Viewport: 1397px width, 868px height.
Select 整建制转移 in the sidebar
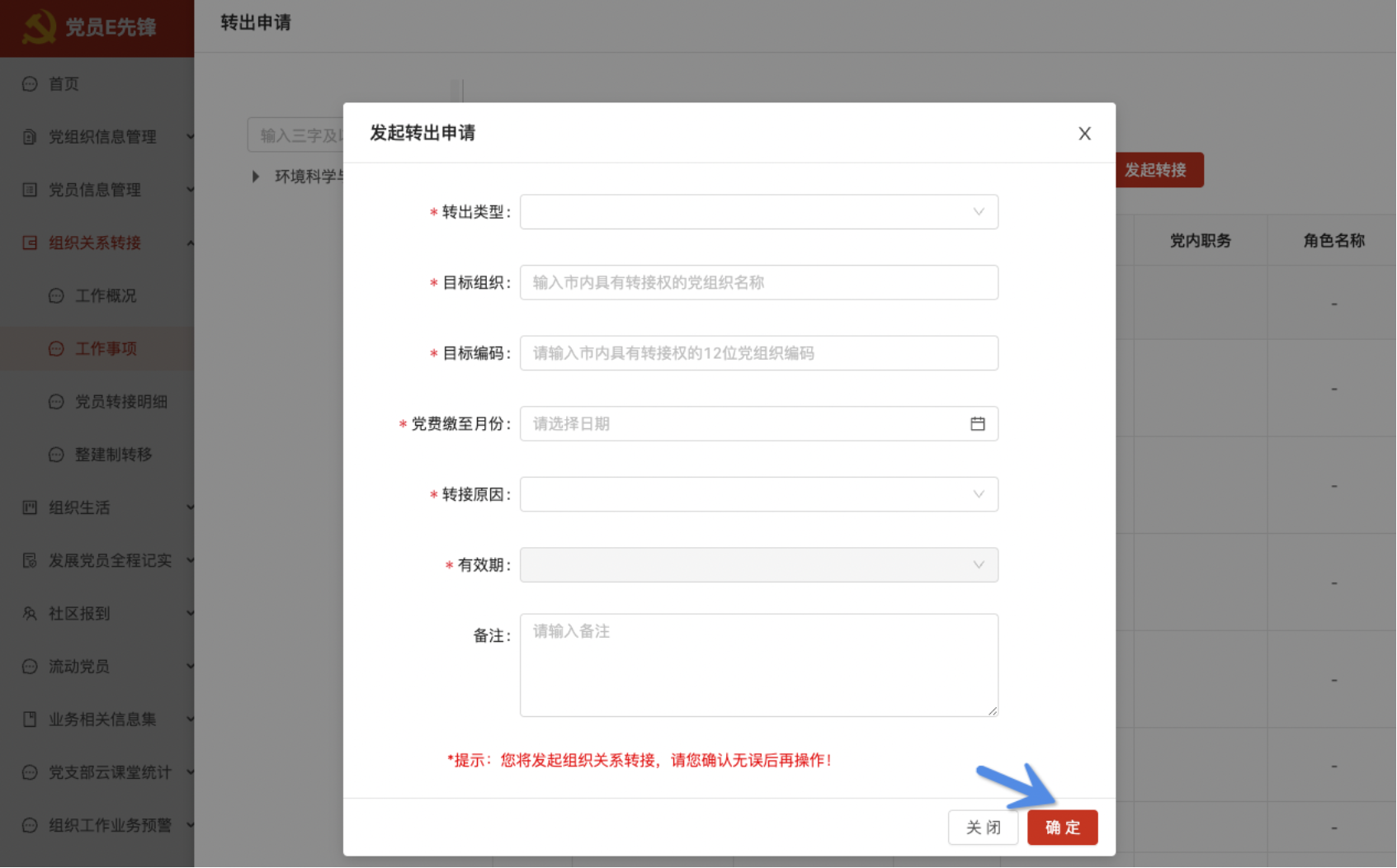(x=113, y=455)
